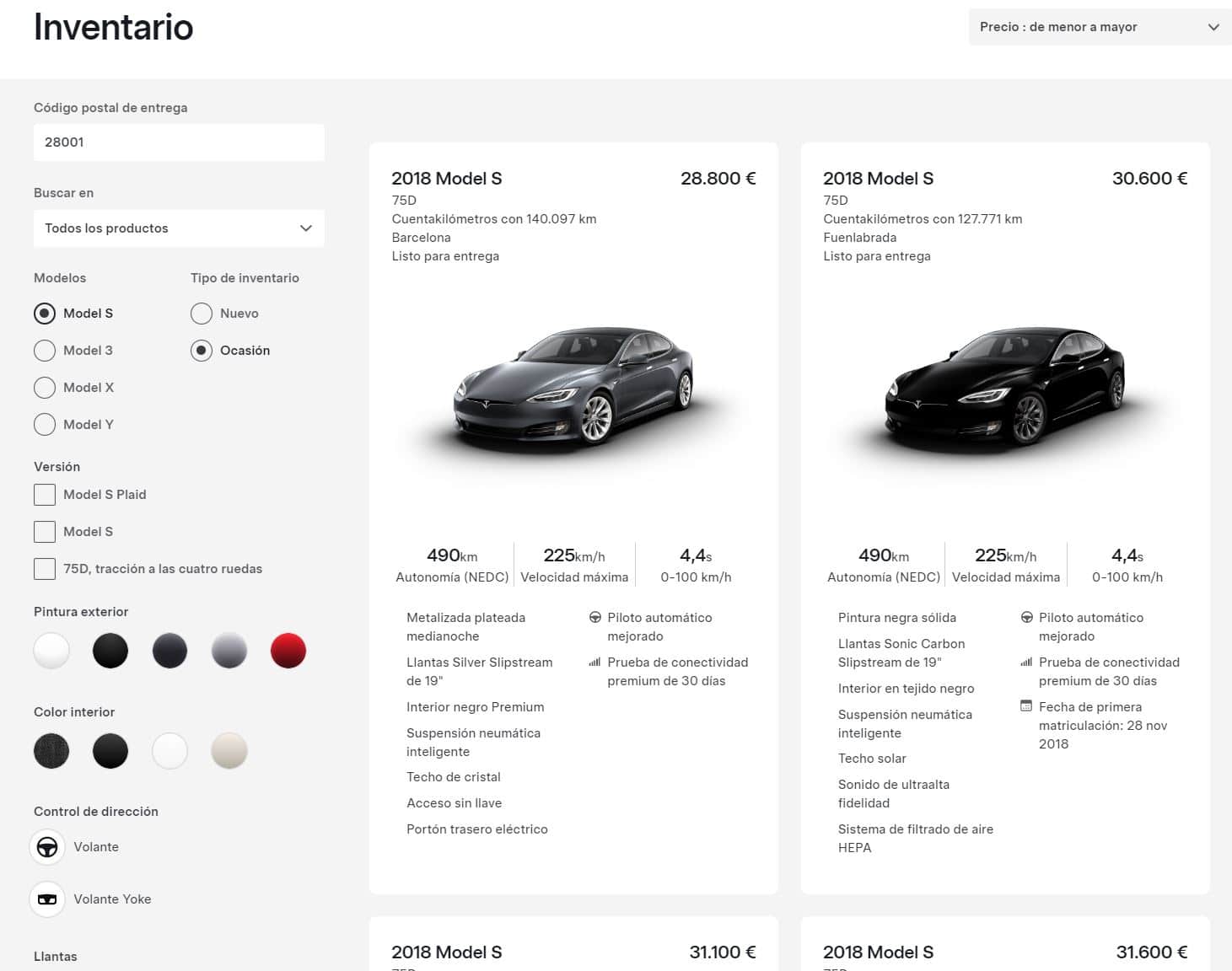Click 'Interior negro Premium' feature text
The image size is (1232, 971).
click(476, 707)
